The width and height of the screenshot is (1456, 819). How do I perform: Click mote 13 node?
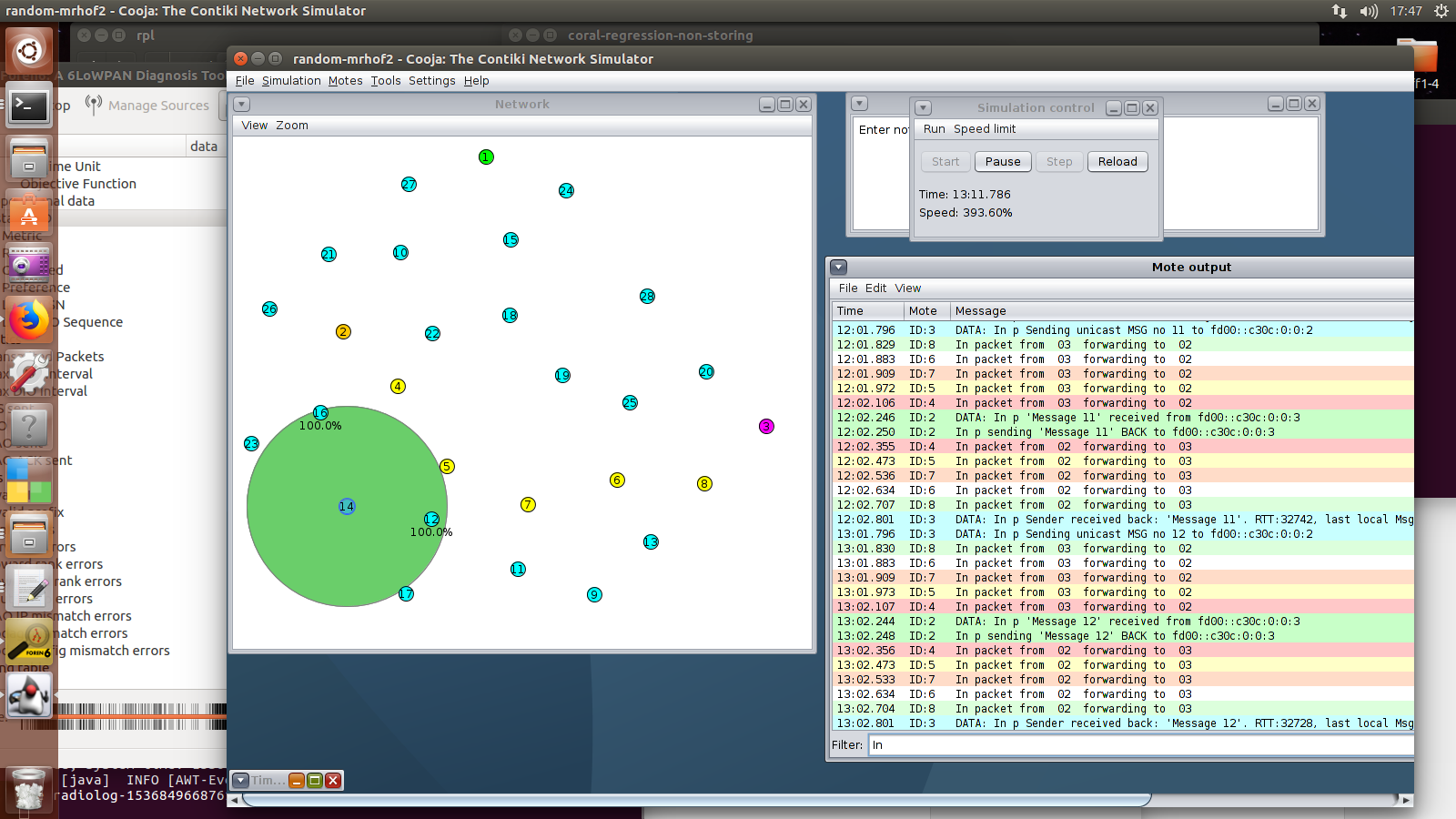[x=651, y=542]
